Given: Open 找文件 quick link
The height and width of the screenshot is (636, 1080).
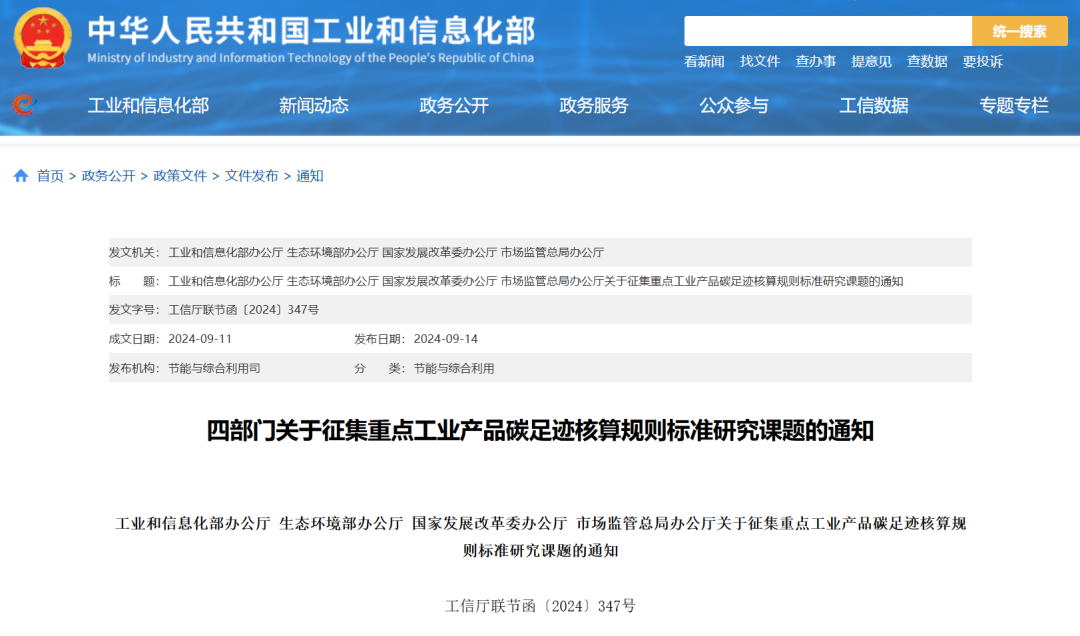Looking at the screenshot, I should [x=759, y=61].
